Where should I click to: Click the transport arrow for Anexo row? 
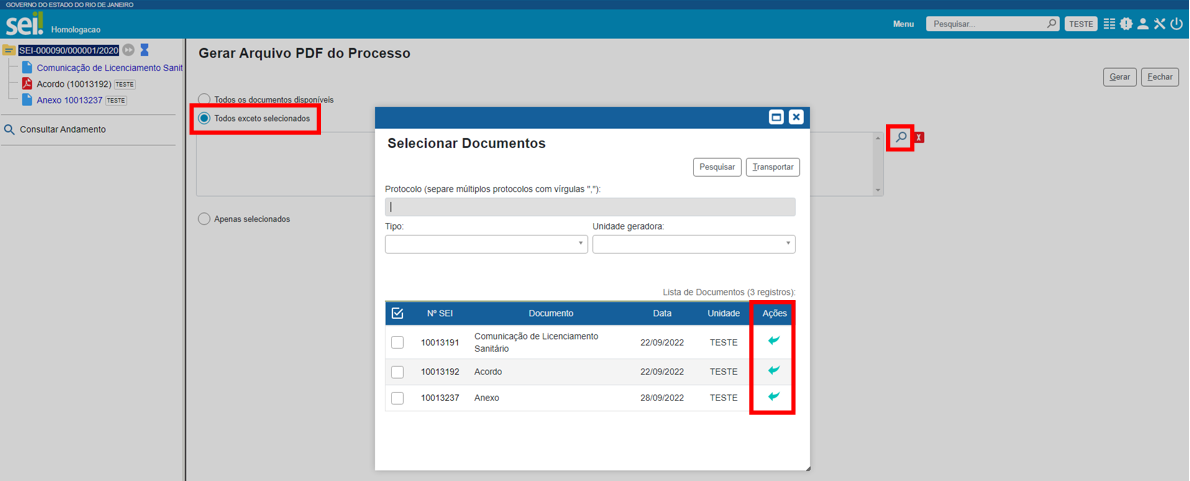[774, 397]
